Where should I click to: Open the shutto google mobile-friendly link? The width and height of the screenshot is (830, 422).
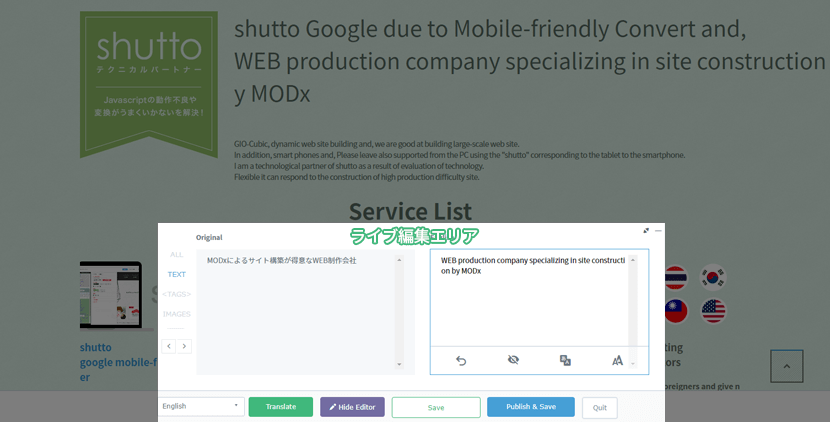pos(119,362)
